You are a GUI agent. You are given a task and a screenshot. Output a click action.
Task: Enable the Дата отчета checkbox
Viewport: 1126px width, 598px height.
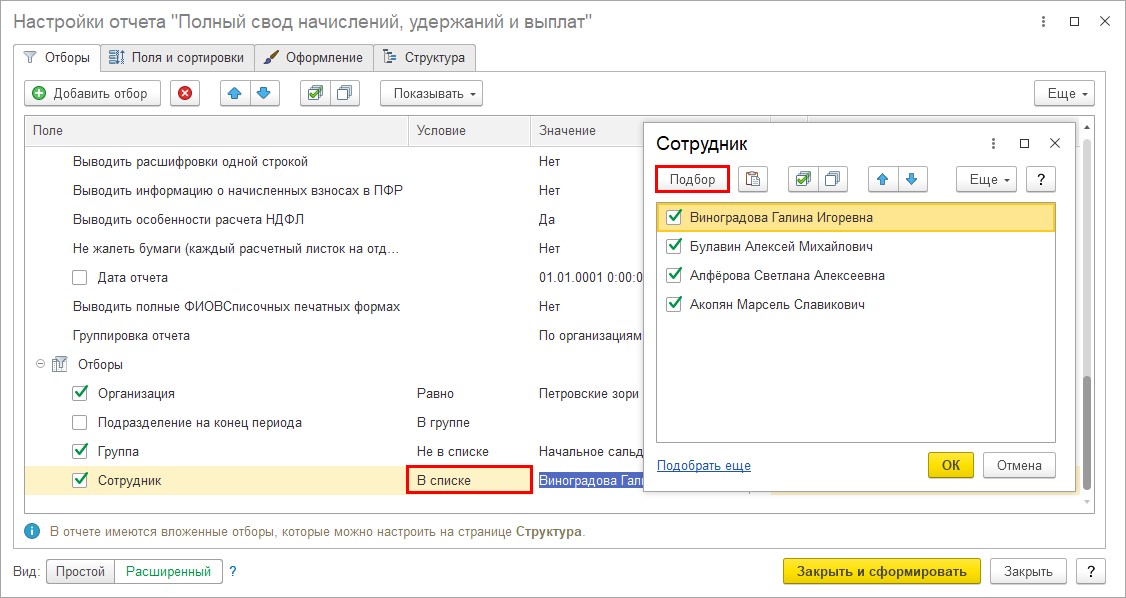pyautogui.click(x=80, y=277)
